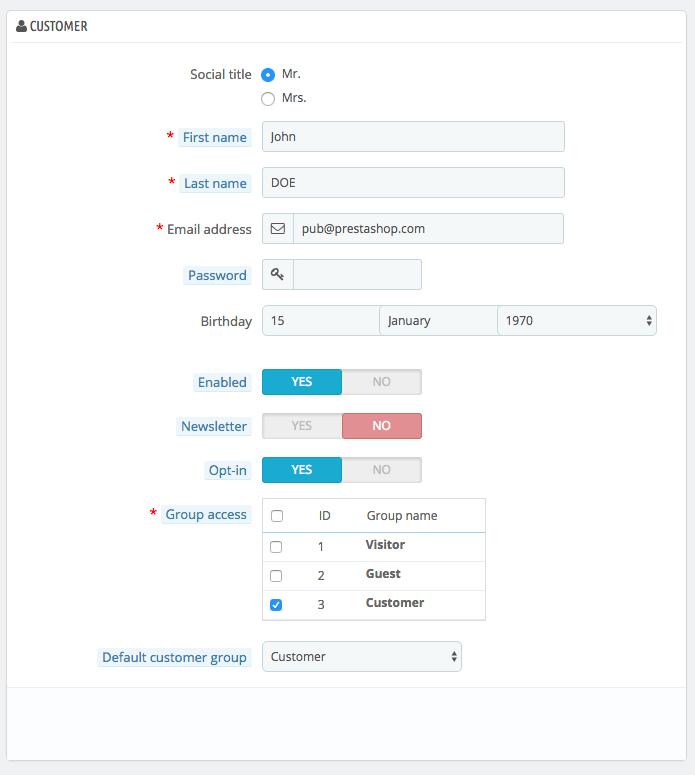The width and height of the screenshot is (695, 775).
Task: Check the Visitor group checkbox
Action: point(276,547)
